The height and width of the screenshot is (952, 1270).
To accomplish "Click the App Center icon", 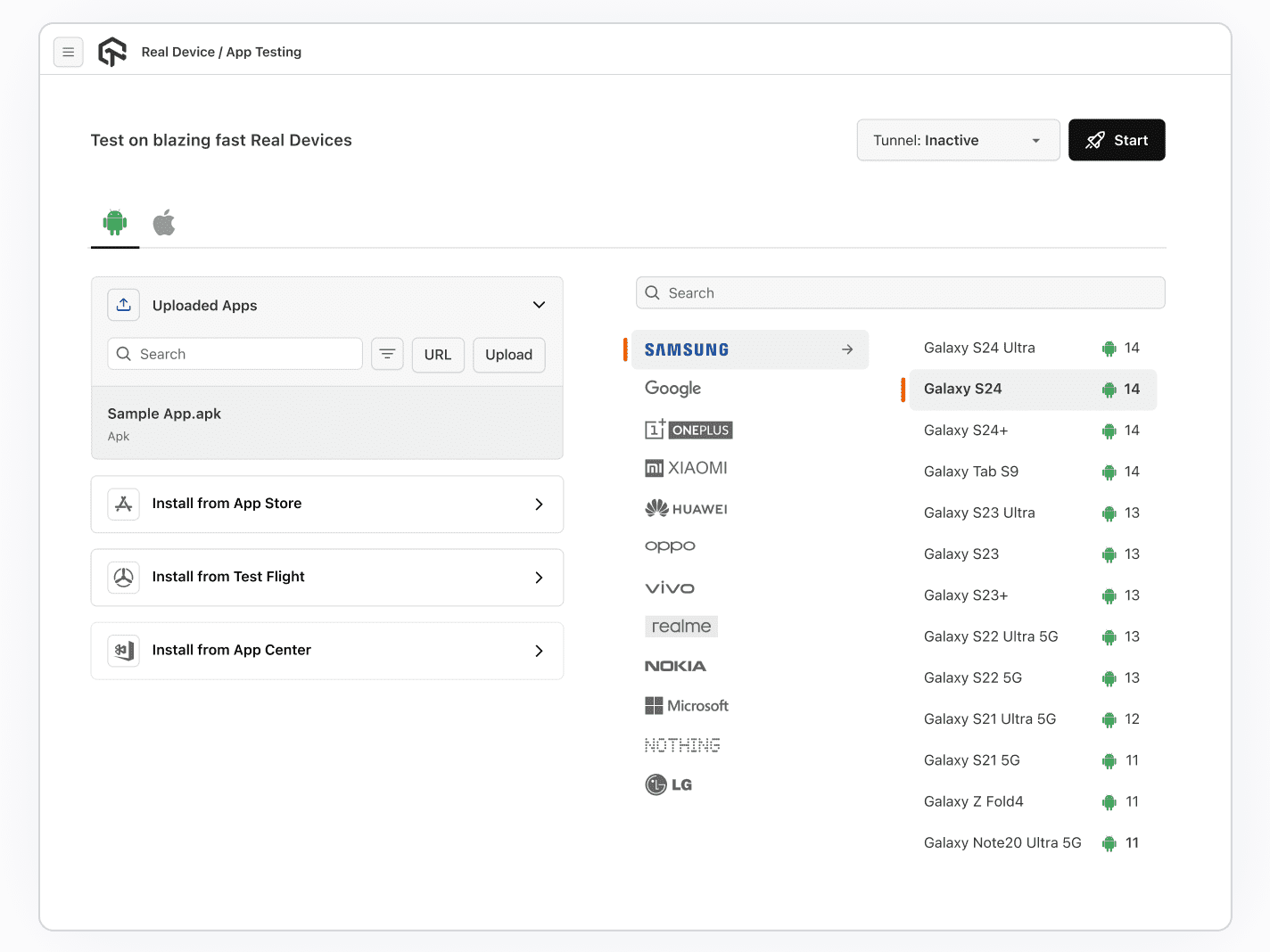I will (123, 651).
